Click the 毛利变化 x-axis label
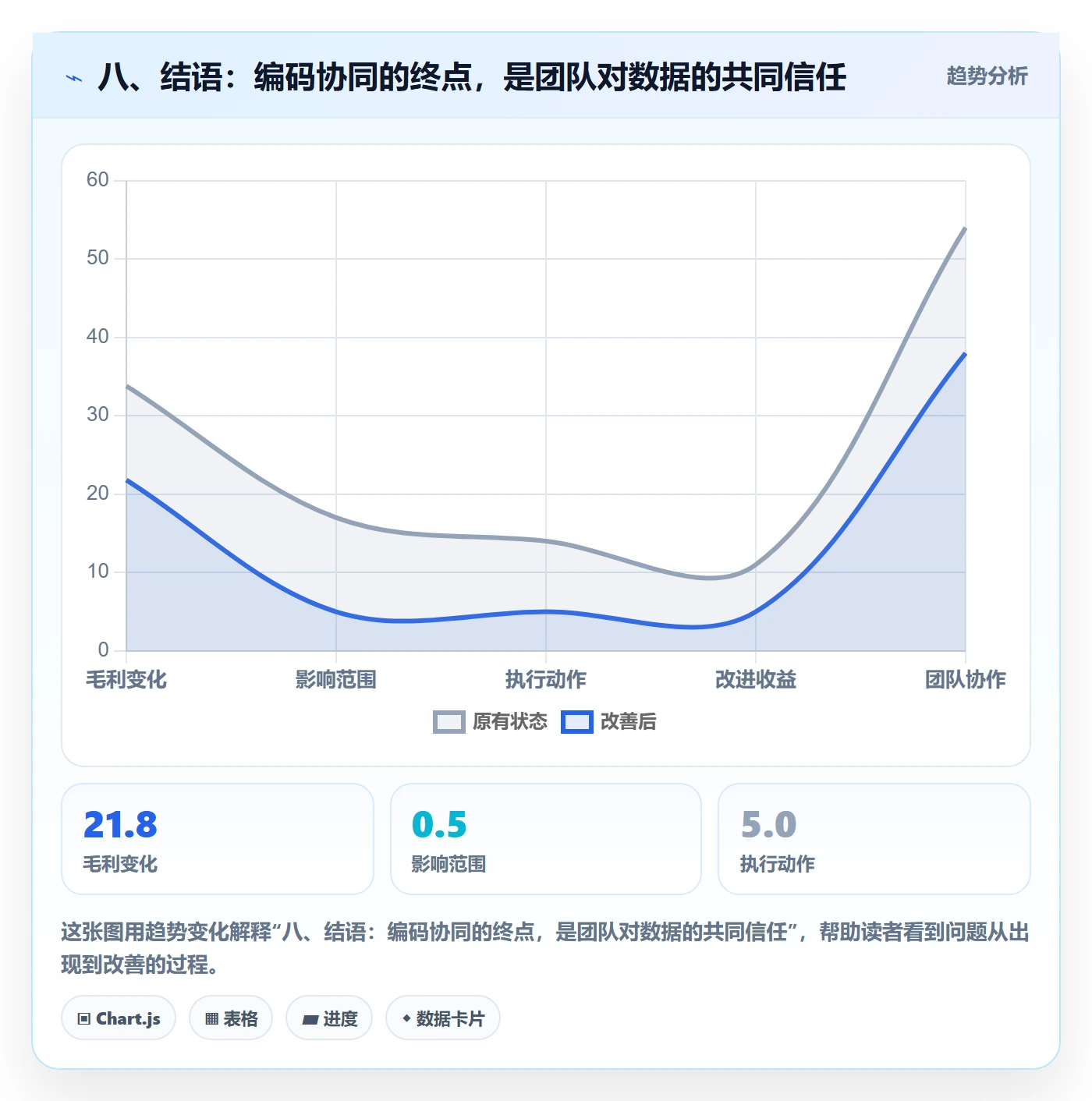Viewport: 1092px width, 1101px height. tap(126, 680)
